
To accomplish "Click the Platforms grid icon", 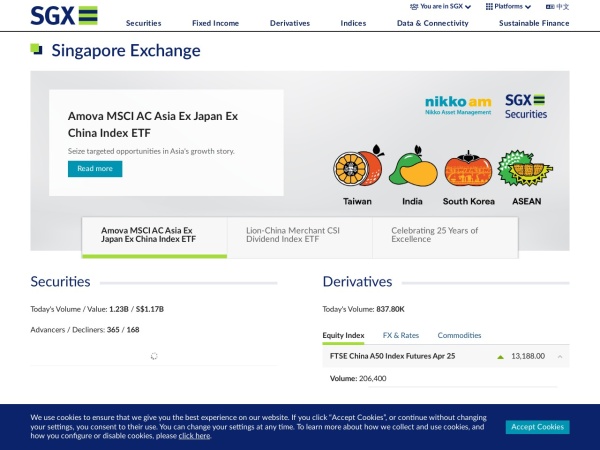I will tap(489, 7).
